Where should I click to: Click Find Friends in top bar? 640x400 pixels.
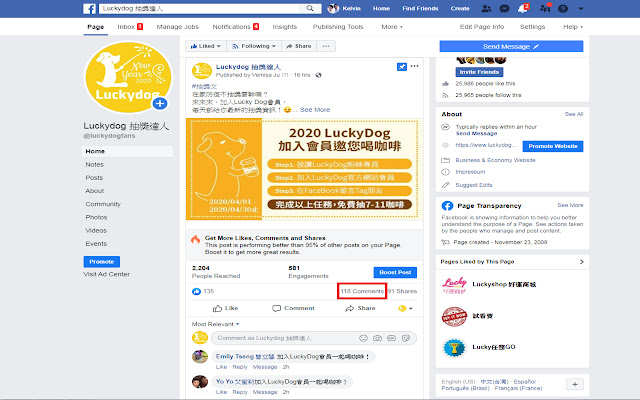click(x=420, y=8)
